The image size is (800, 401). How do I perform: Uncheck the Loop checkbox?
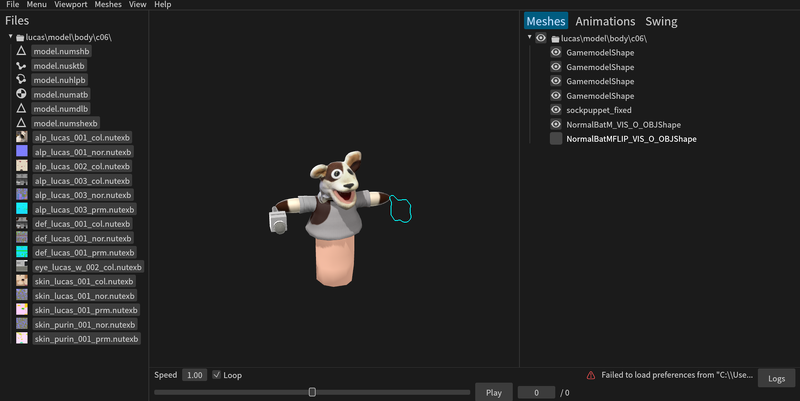(216, 375)
